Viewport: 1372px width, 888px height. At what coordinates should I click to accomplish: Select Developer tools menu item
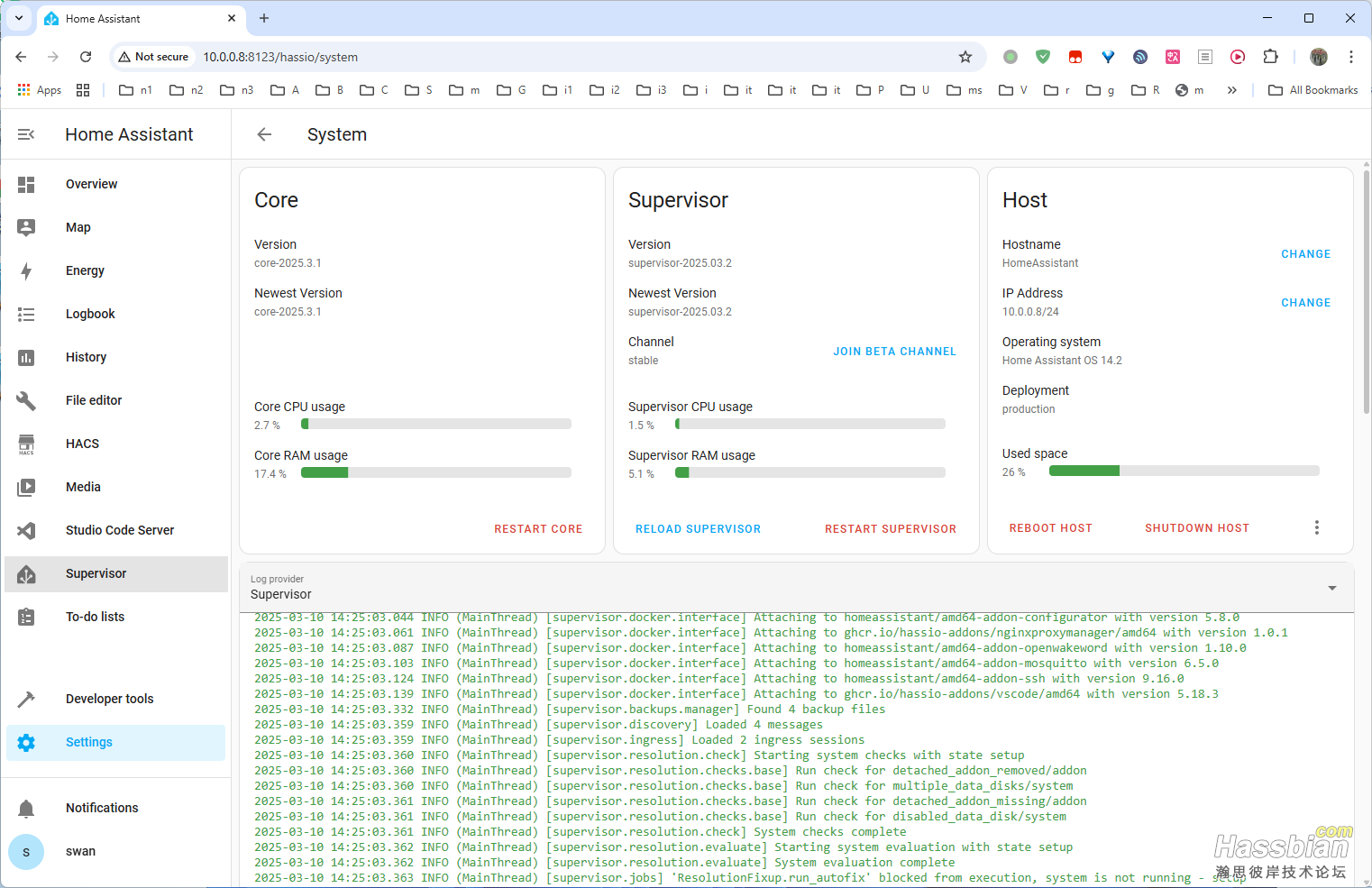pyautogui.click(x=109, y=699)
